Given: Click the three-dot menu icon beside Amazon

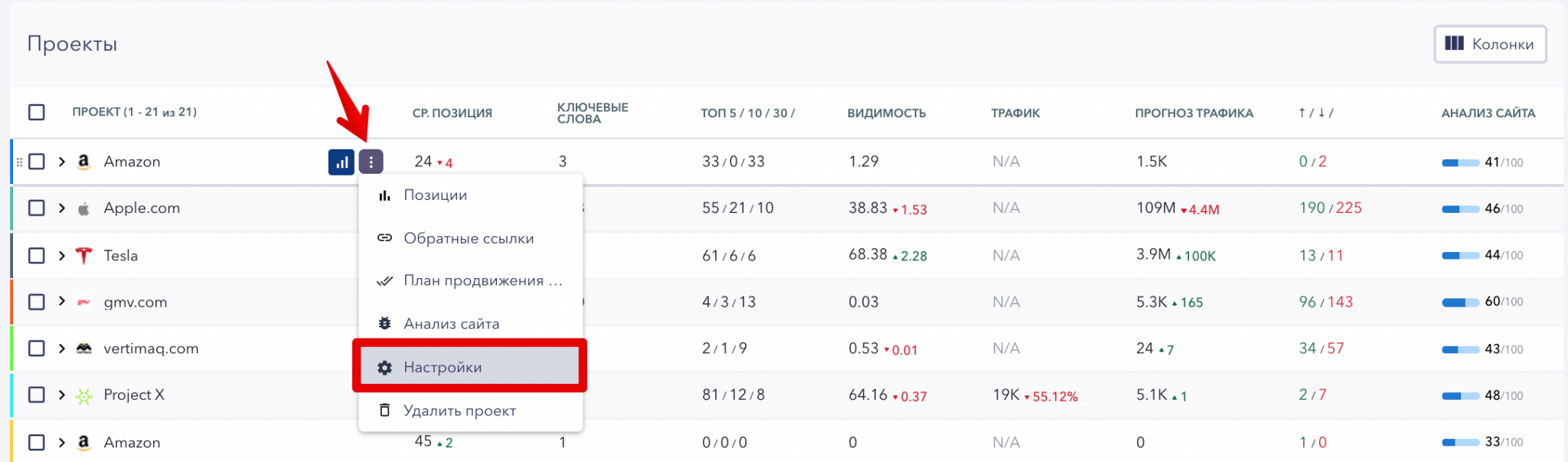Looking at the screenshot, I should click(x=371, y=162).
